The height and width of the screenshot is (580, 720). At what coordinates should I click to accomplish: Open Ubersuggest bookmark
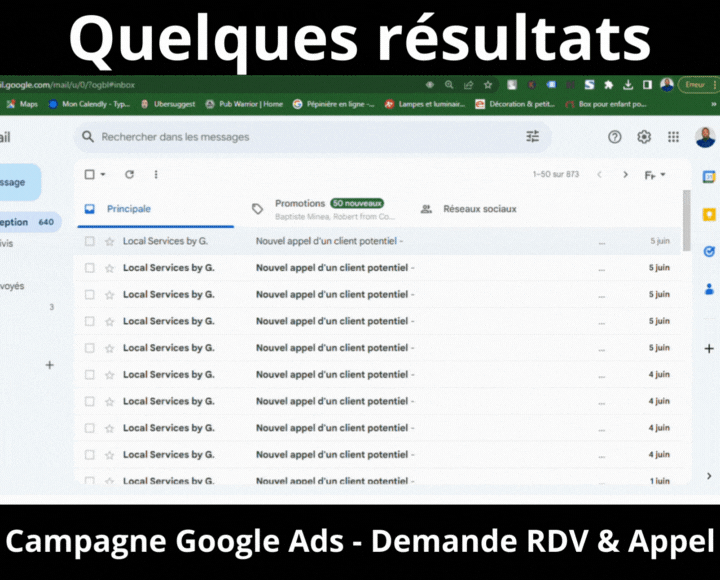click(168, 104)
